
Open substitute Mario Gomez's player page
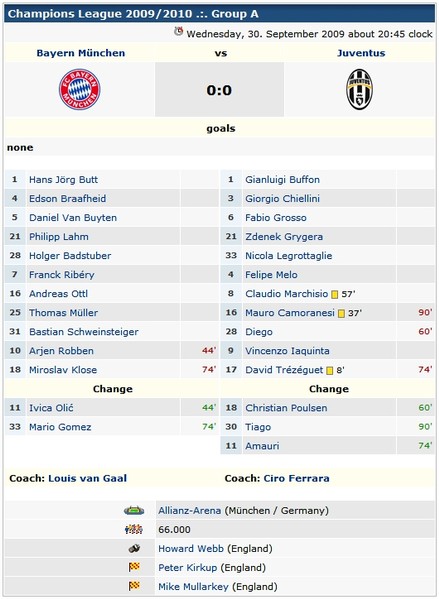pyautogui.click(x=60, y=427)
